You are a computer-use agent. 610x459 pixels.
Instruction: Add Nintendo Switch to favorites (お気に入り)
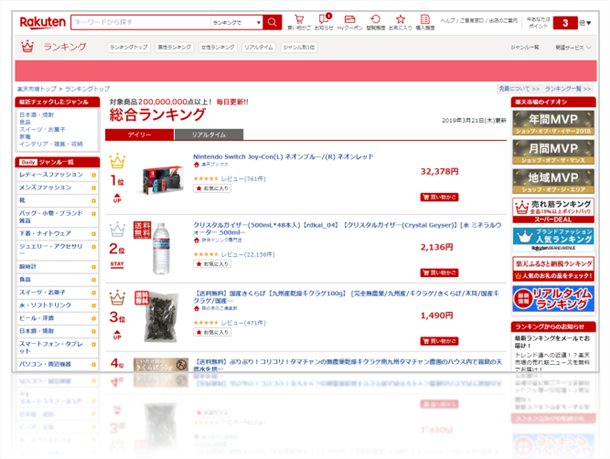[210, 188]
